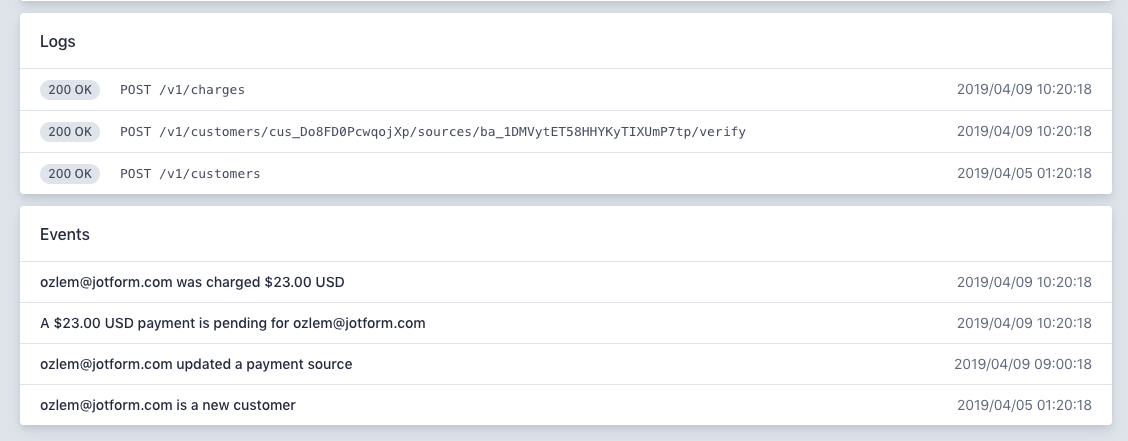Click the timestamp of the new customer event

tap(1024, 405)
